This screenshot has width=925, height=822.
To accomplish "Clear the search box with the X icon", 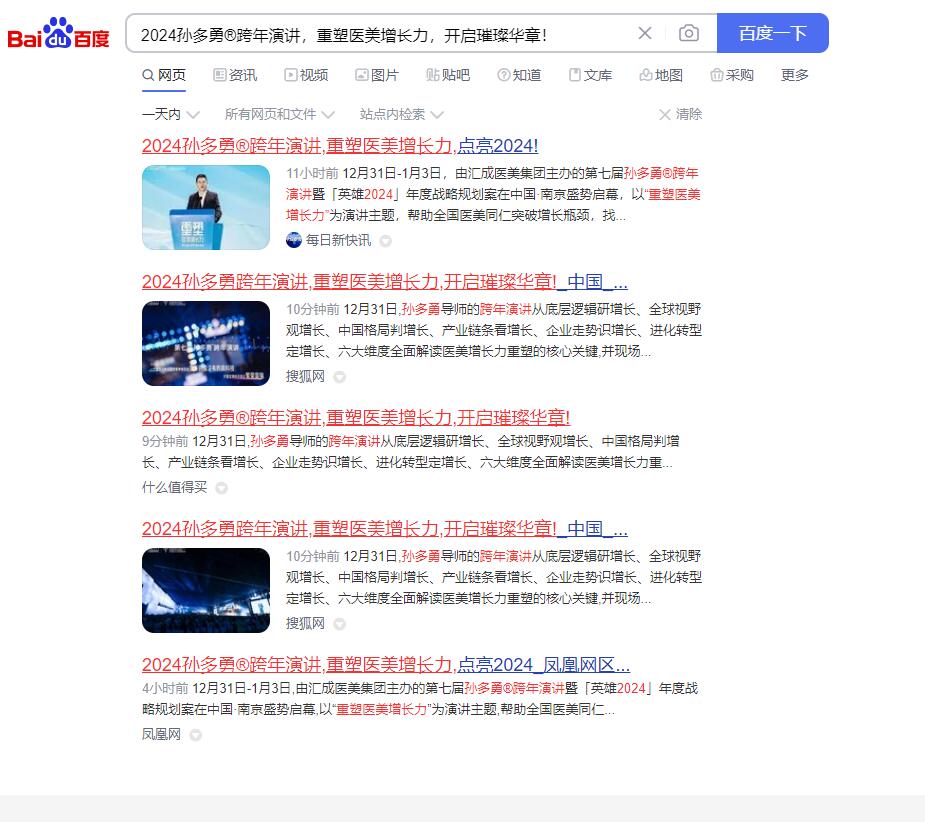I will click(645, 34).
